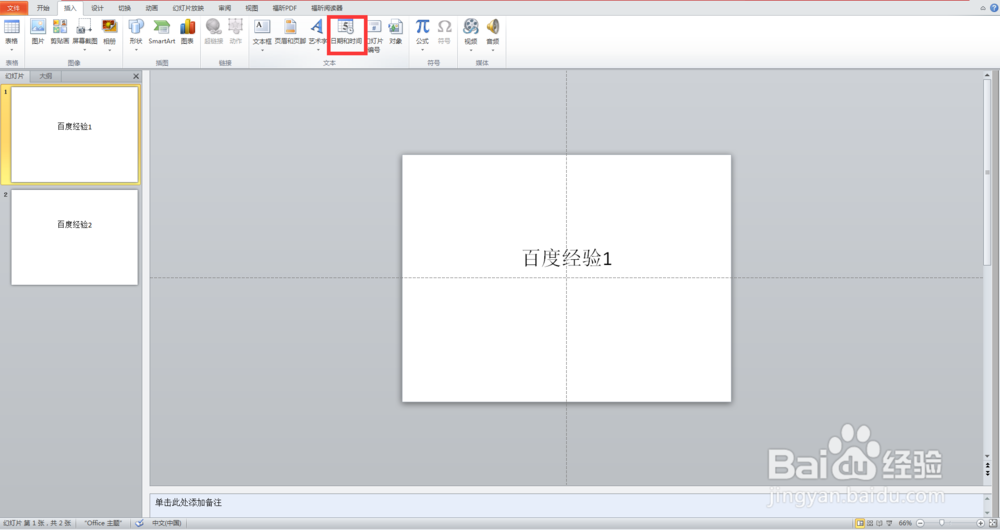This screenshot has width=1000, height=530.
Task: Zoom out with minus button
Action: point(920,523)
